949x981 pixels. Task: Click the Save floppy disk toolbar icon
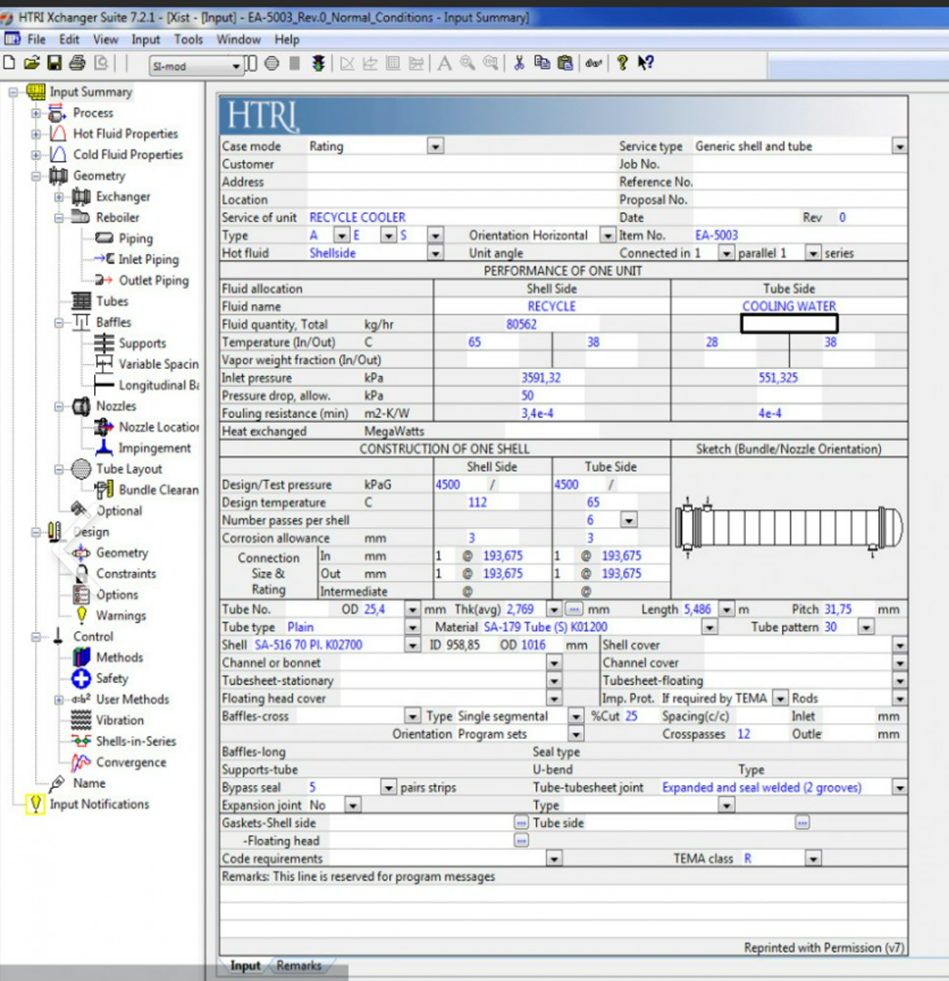pos(55,64)
